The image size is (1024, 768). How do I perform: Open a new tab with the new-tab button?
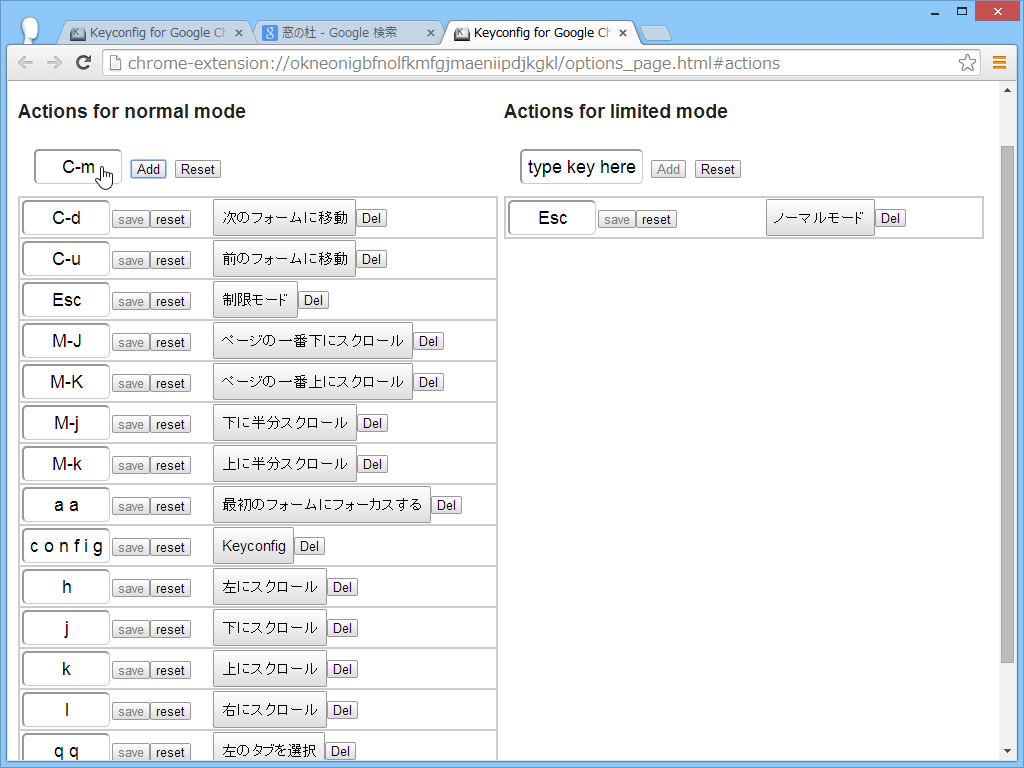656,33
